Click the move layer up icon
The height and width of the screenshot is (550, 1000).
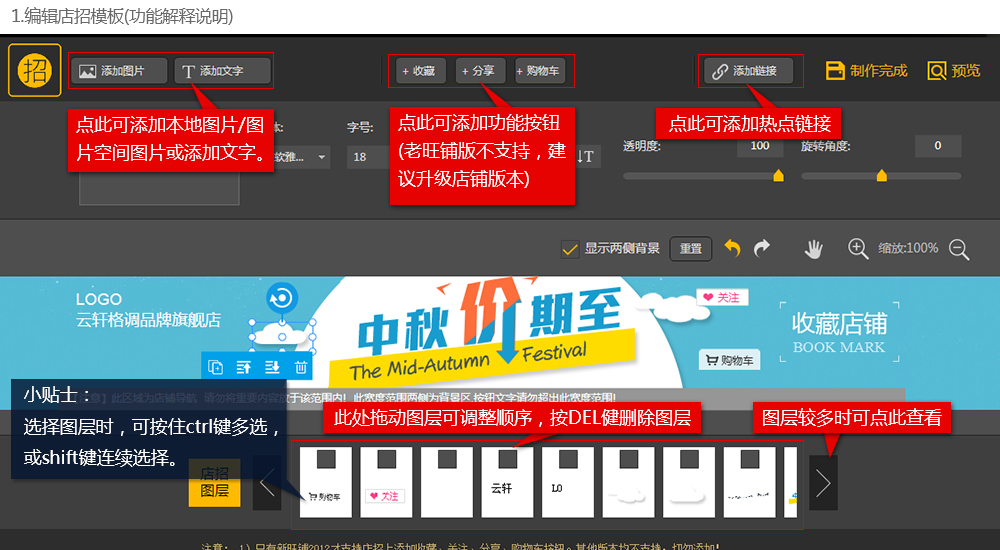244,367
